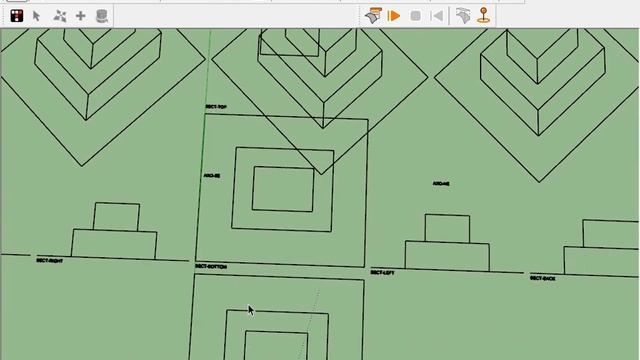Click the SECT-TOP label

[x=216, y=107]
